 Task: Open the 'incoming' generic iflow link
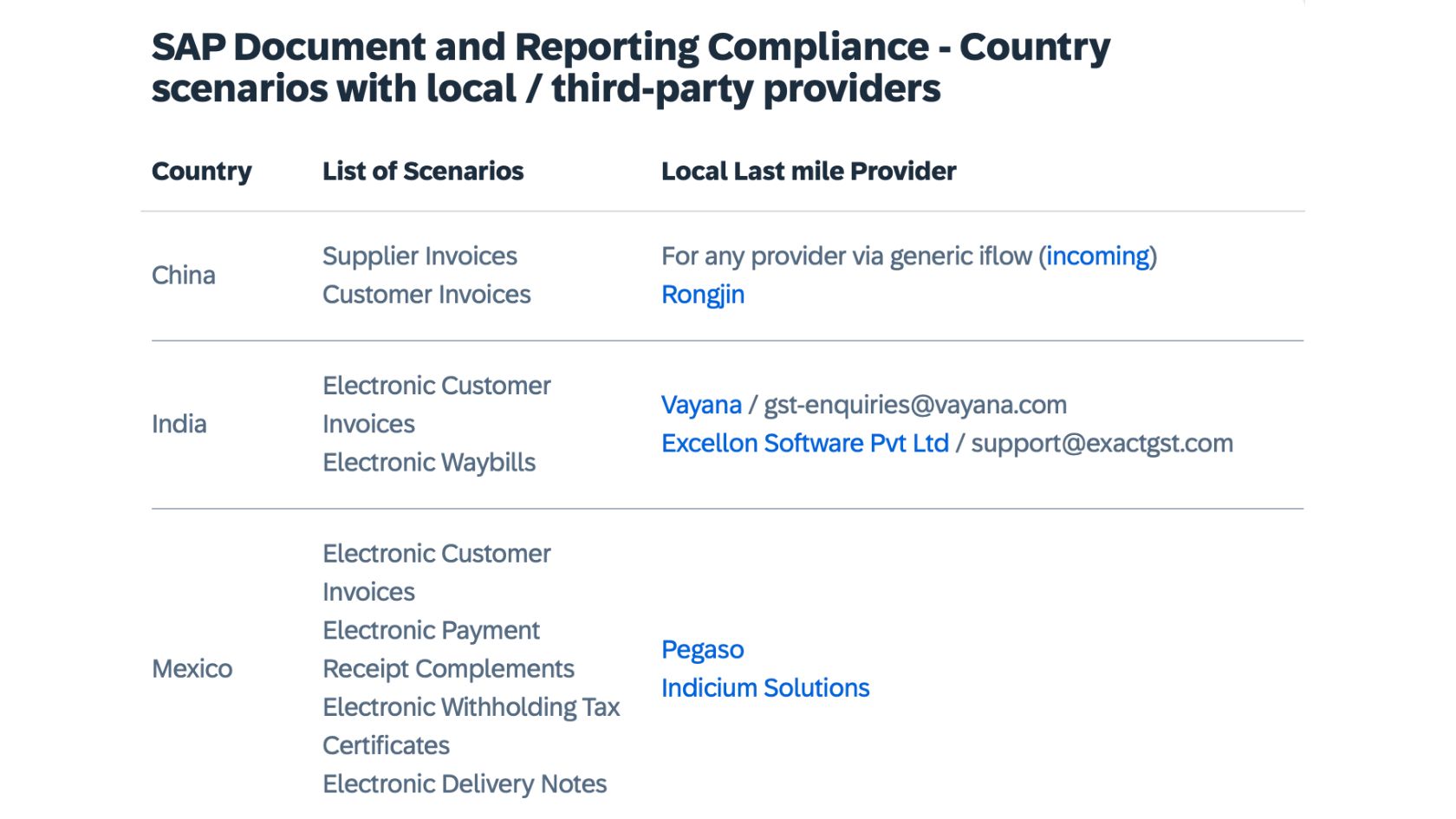point(1098,257)
